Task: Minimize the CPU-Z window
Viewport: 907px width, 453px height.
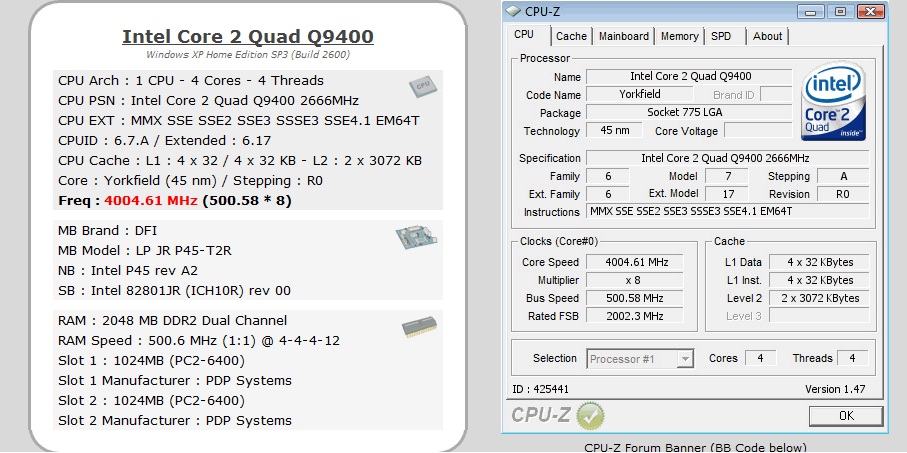Action: click(x=812, y=11)
